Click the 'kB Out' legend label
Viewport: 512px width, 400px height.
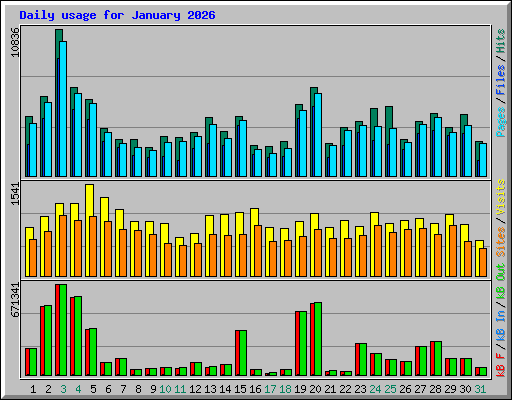point(501,282)
